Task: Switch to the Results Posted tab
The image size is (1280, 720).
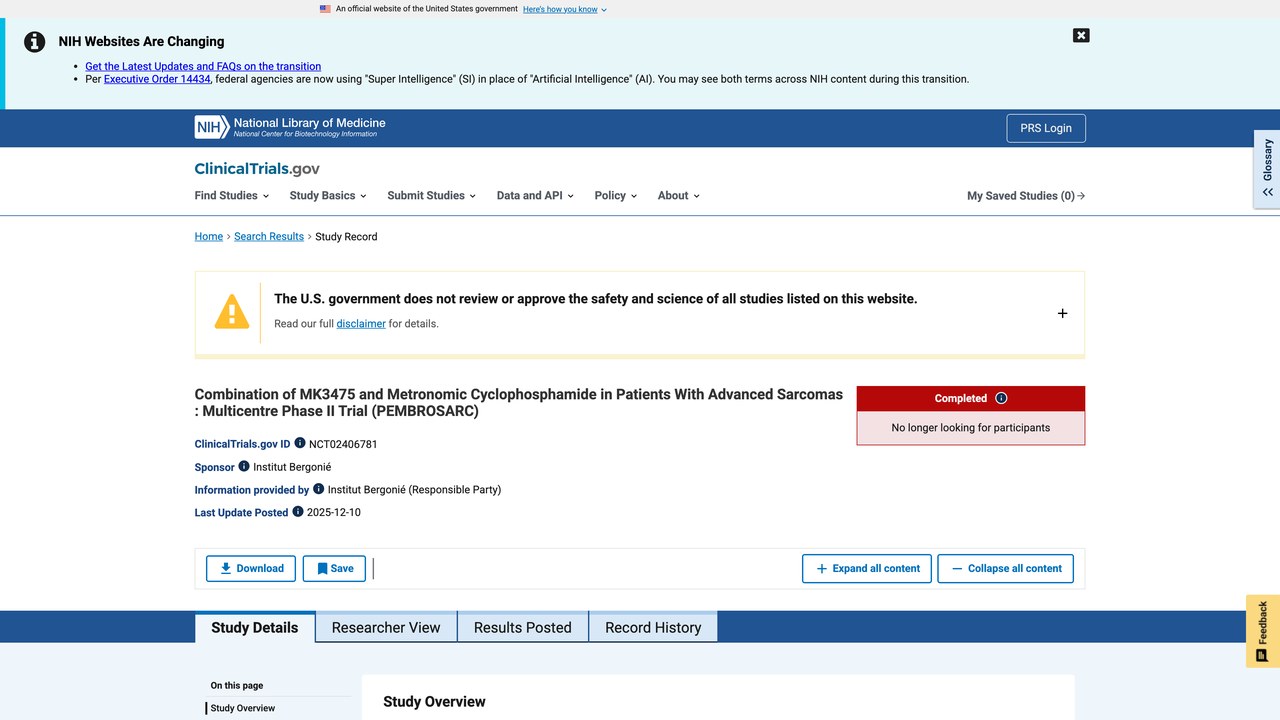Action: click(x=523, y=627)
